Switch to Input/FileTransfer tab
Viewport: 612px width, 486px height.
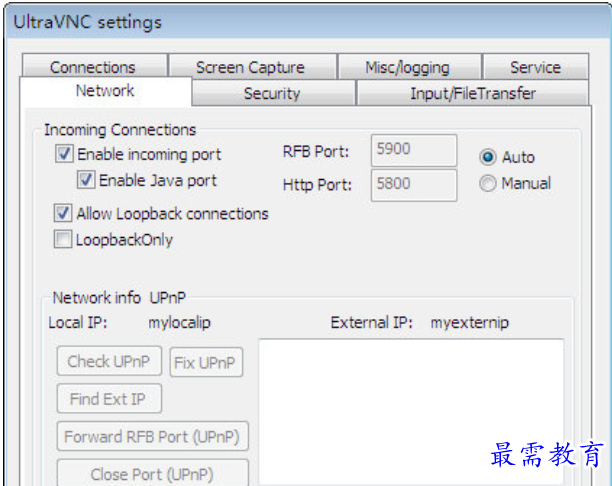[x=473, y=93]
